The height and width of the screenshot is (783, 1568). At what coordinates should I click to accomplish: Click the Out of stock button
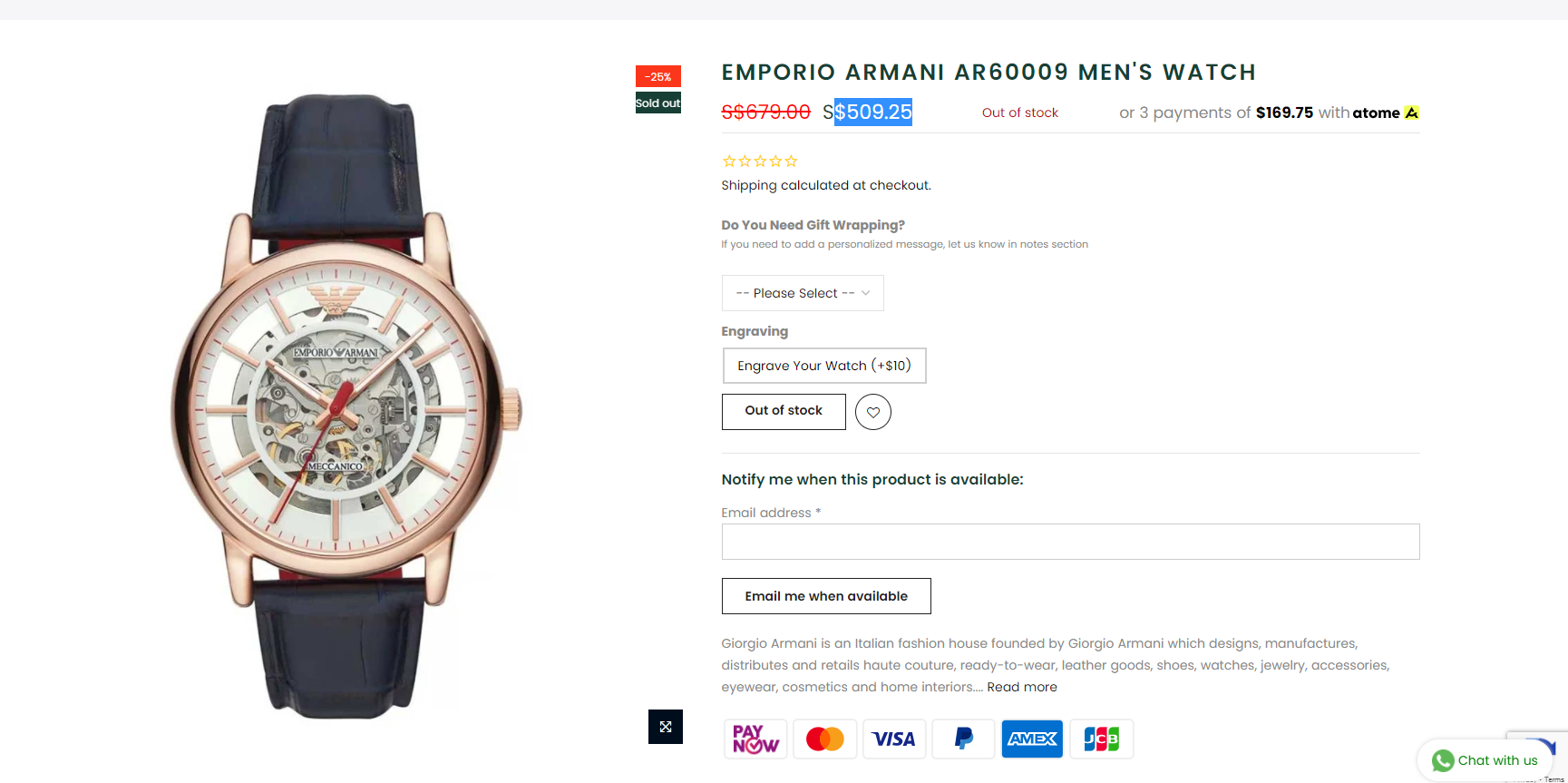click(784, 411)
